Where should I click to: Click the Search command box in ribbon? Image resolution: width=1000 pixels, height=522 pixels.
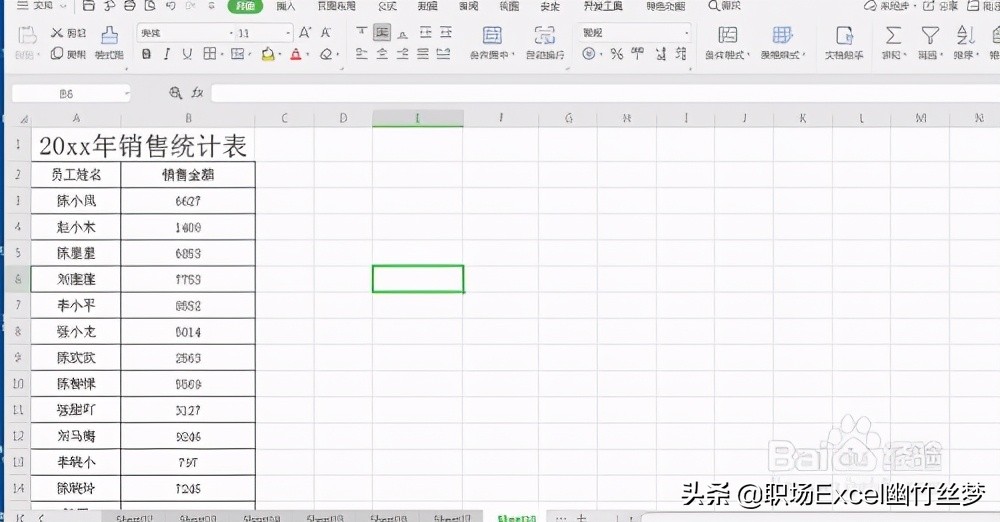(724, 6)
